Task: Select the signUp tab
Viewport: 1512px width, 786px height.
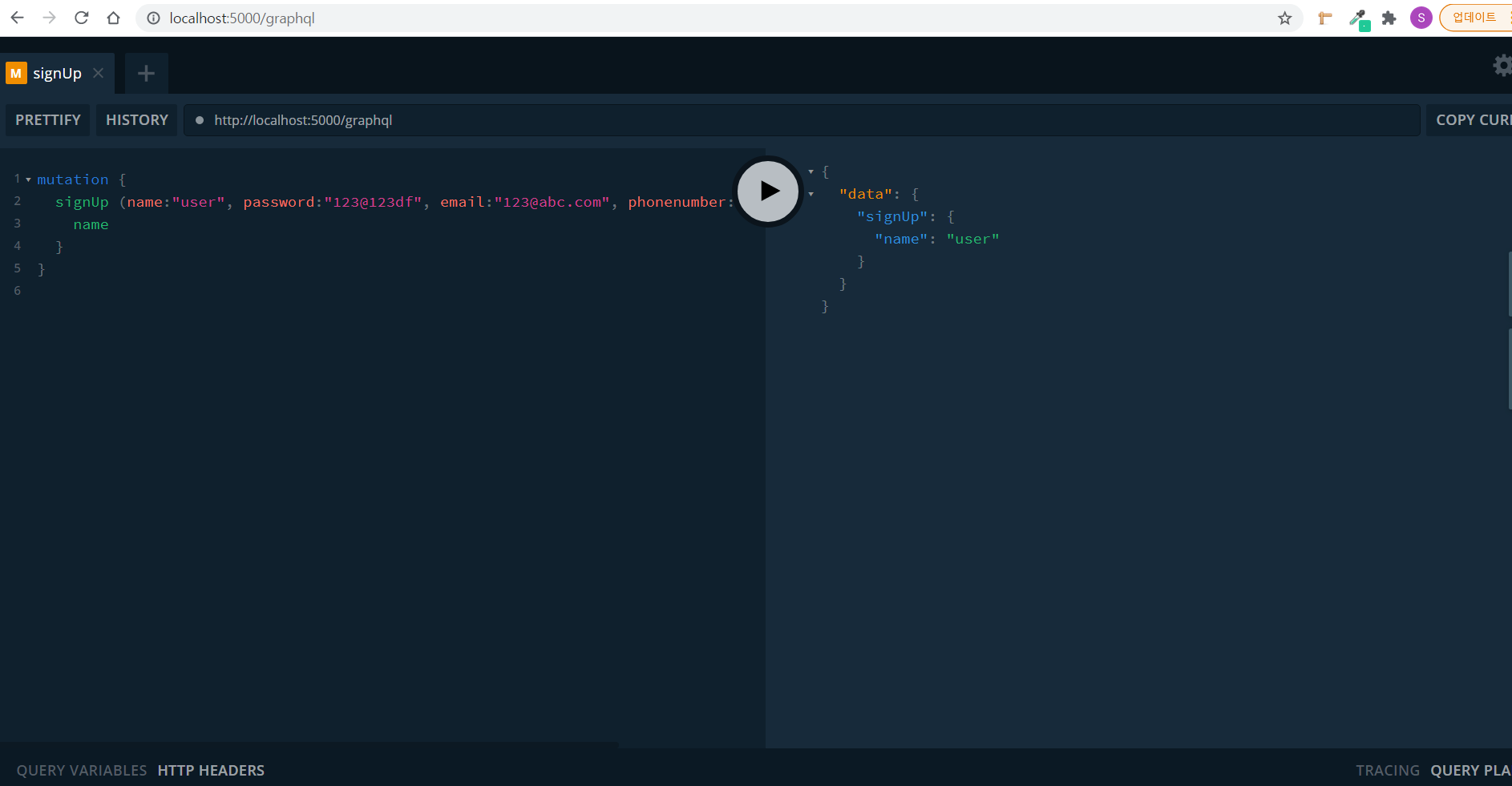Action: point(57,74)
